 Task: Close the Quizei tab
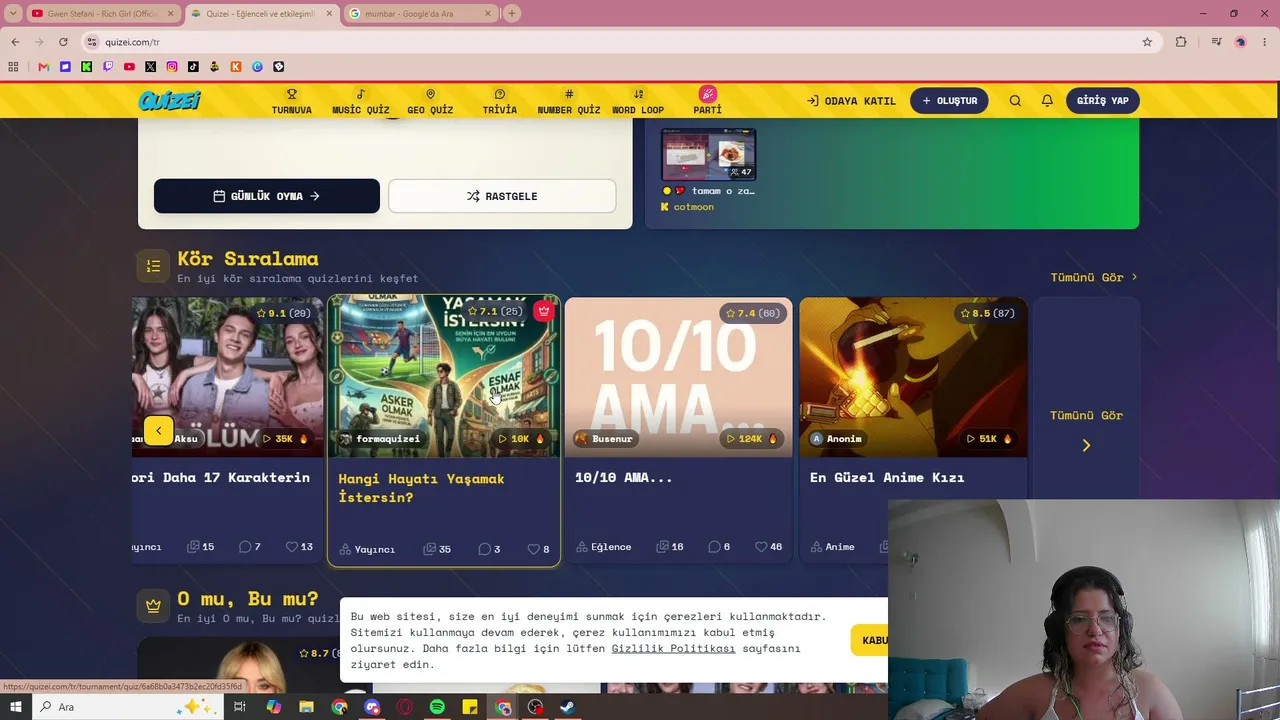(x=329, y=13)
